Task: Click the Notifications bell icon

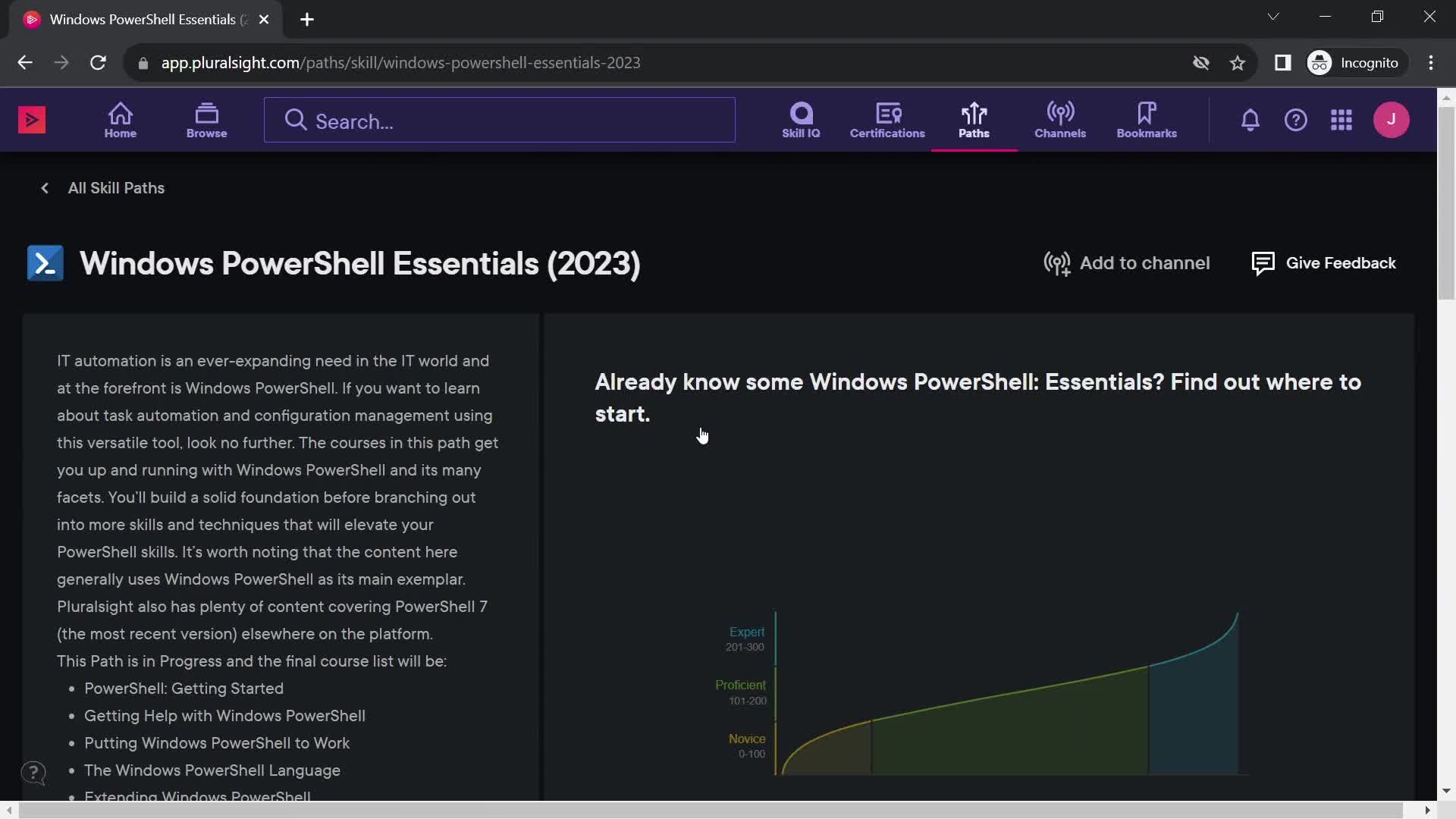Action: (x=1250, y=120)
